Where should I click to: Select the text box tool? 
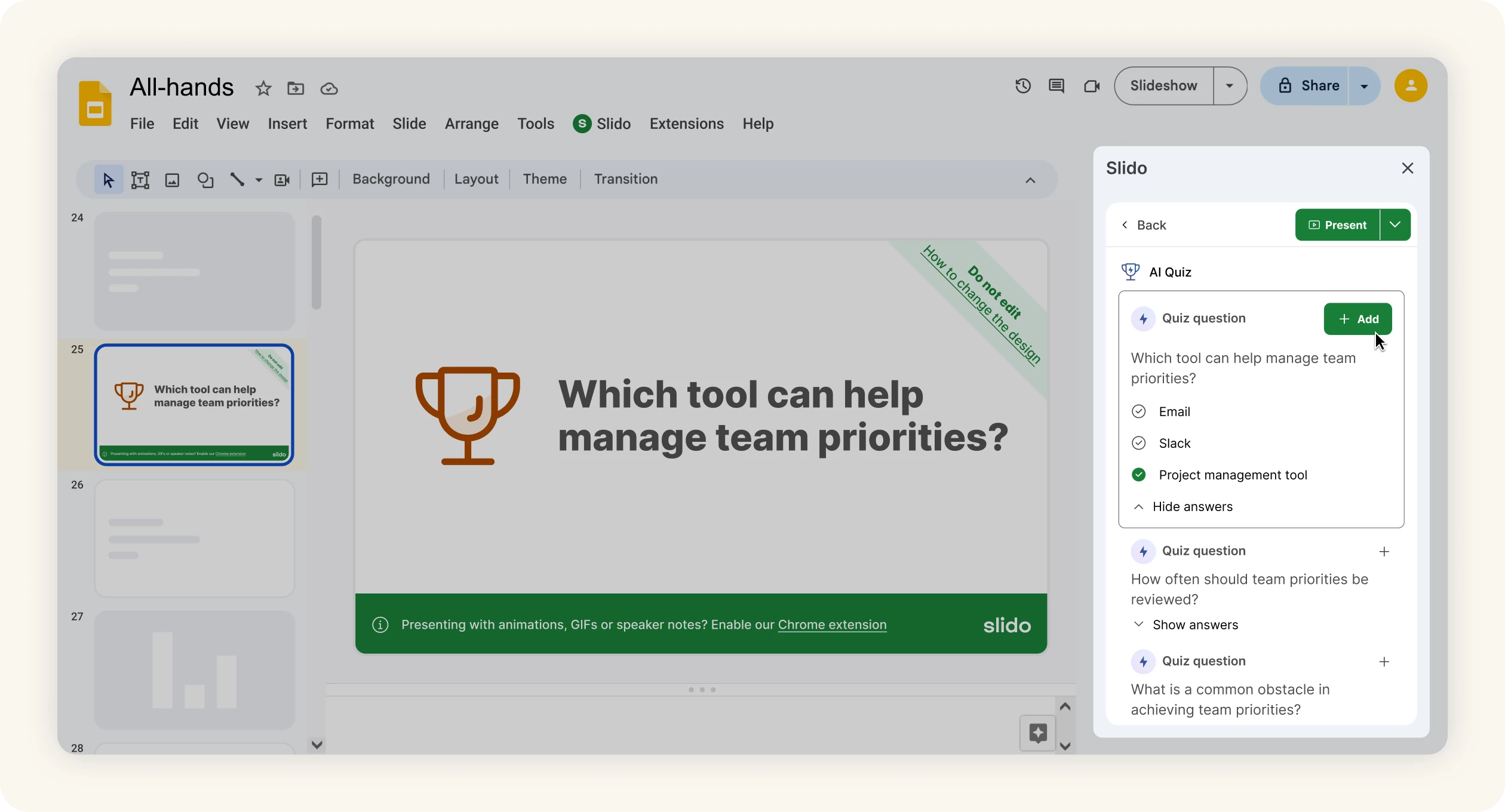click(140, 180)
